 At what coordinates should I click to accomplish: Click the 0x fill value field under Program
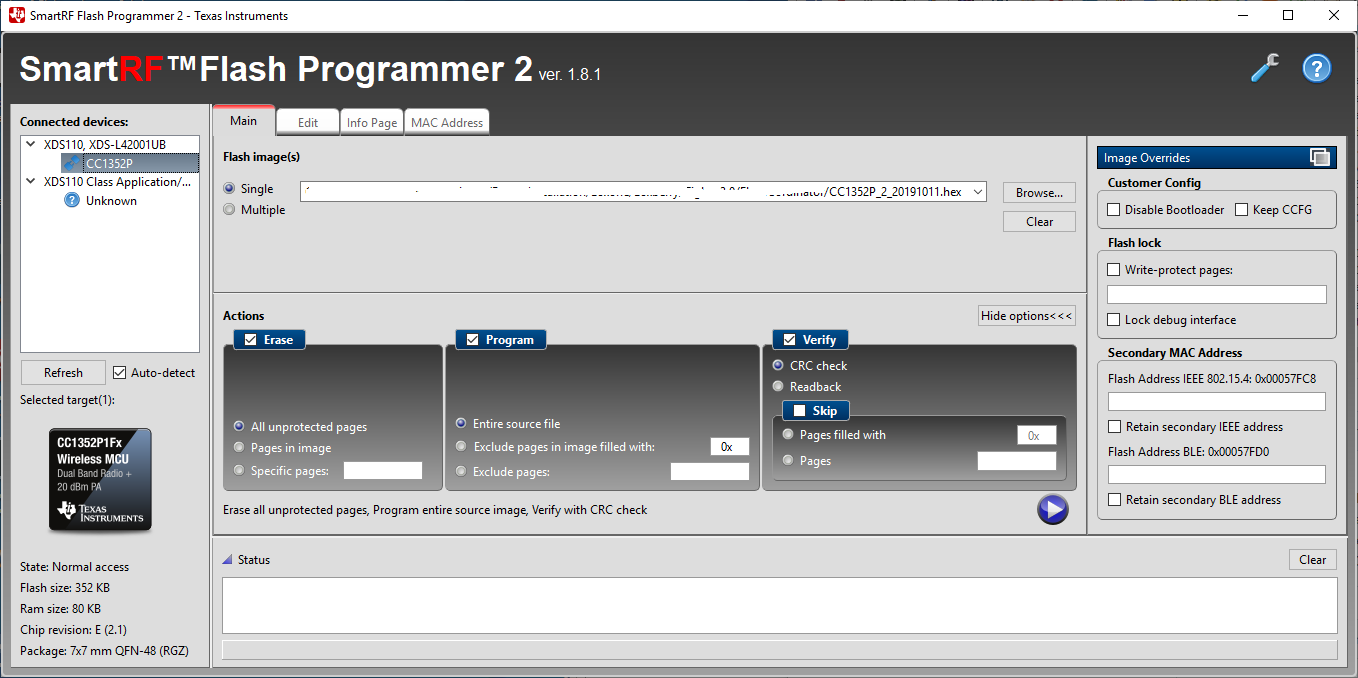coord(730,447)
